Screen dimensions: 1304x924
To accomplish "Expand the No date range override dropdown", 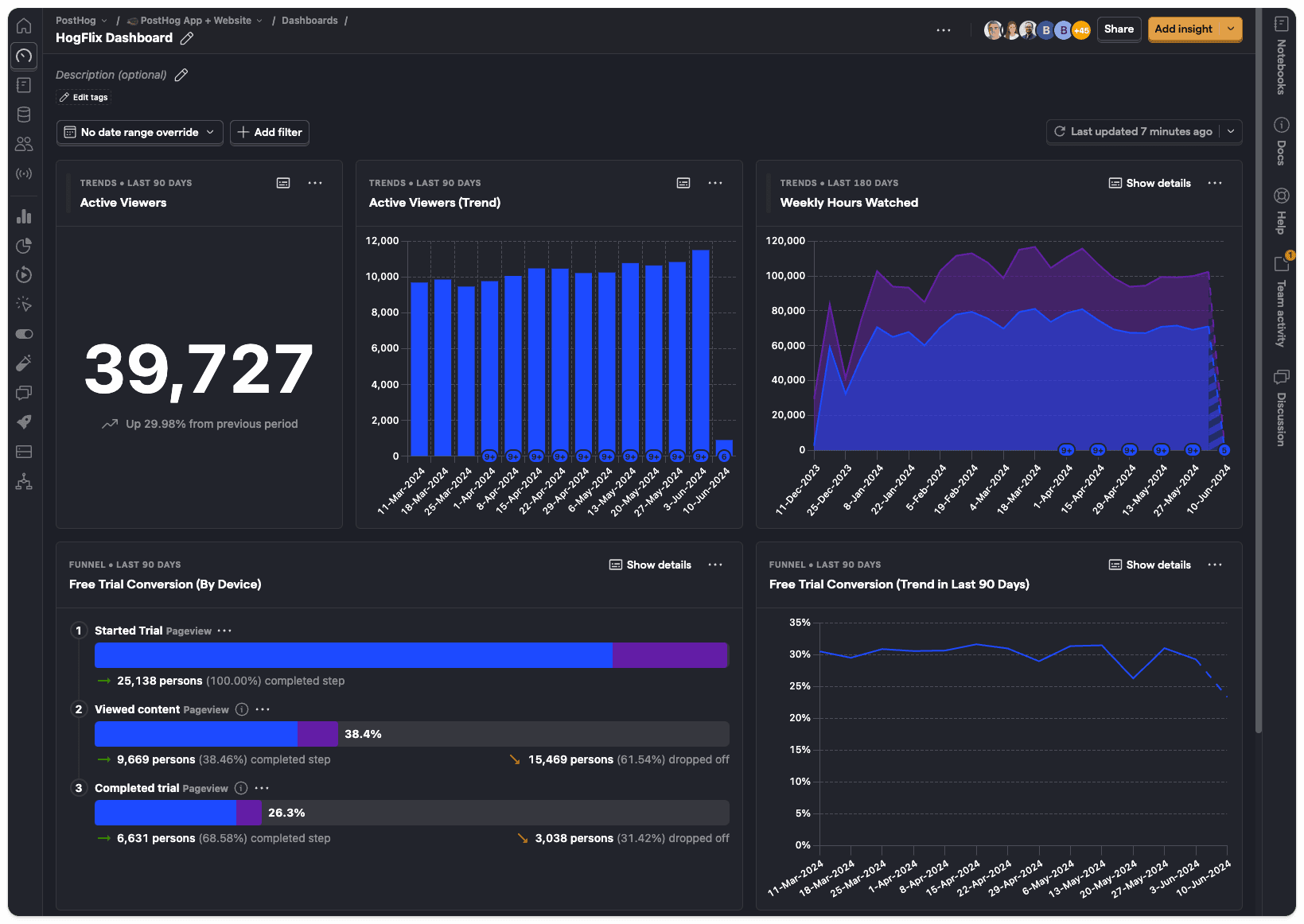I will click(x=138, y=132).
